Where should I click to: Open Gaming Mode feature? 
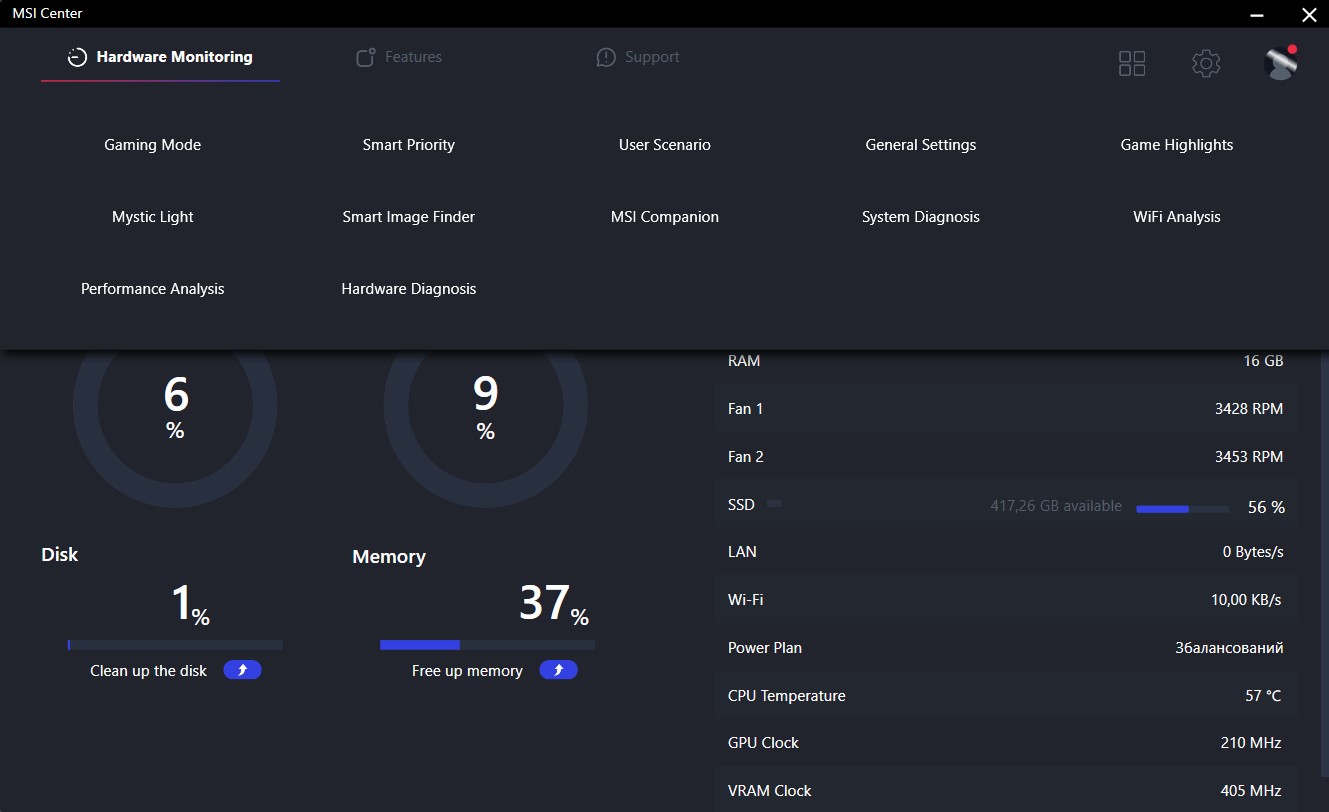(152, 145)
